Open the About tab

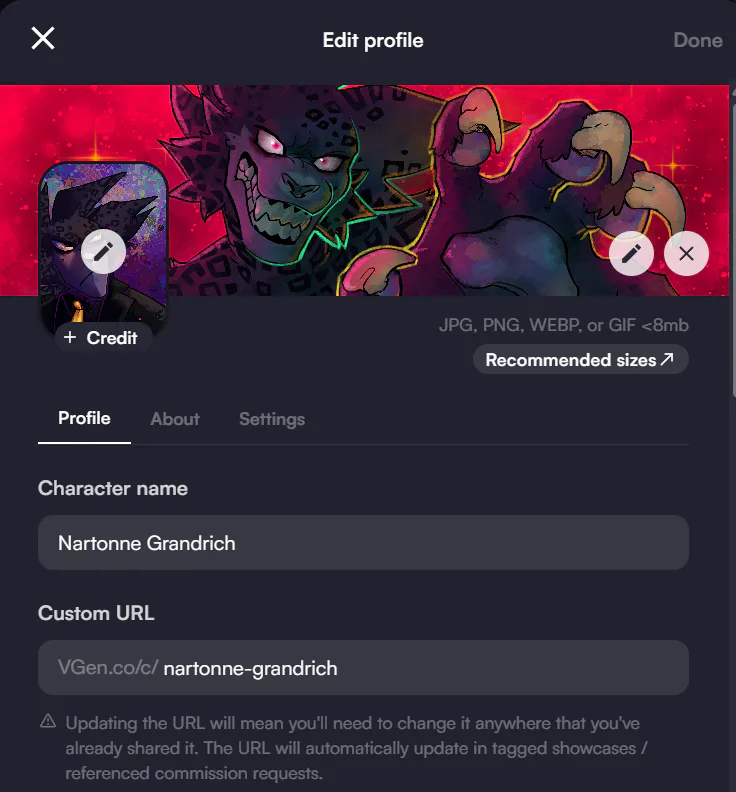[x=175, y=420]
